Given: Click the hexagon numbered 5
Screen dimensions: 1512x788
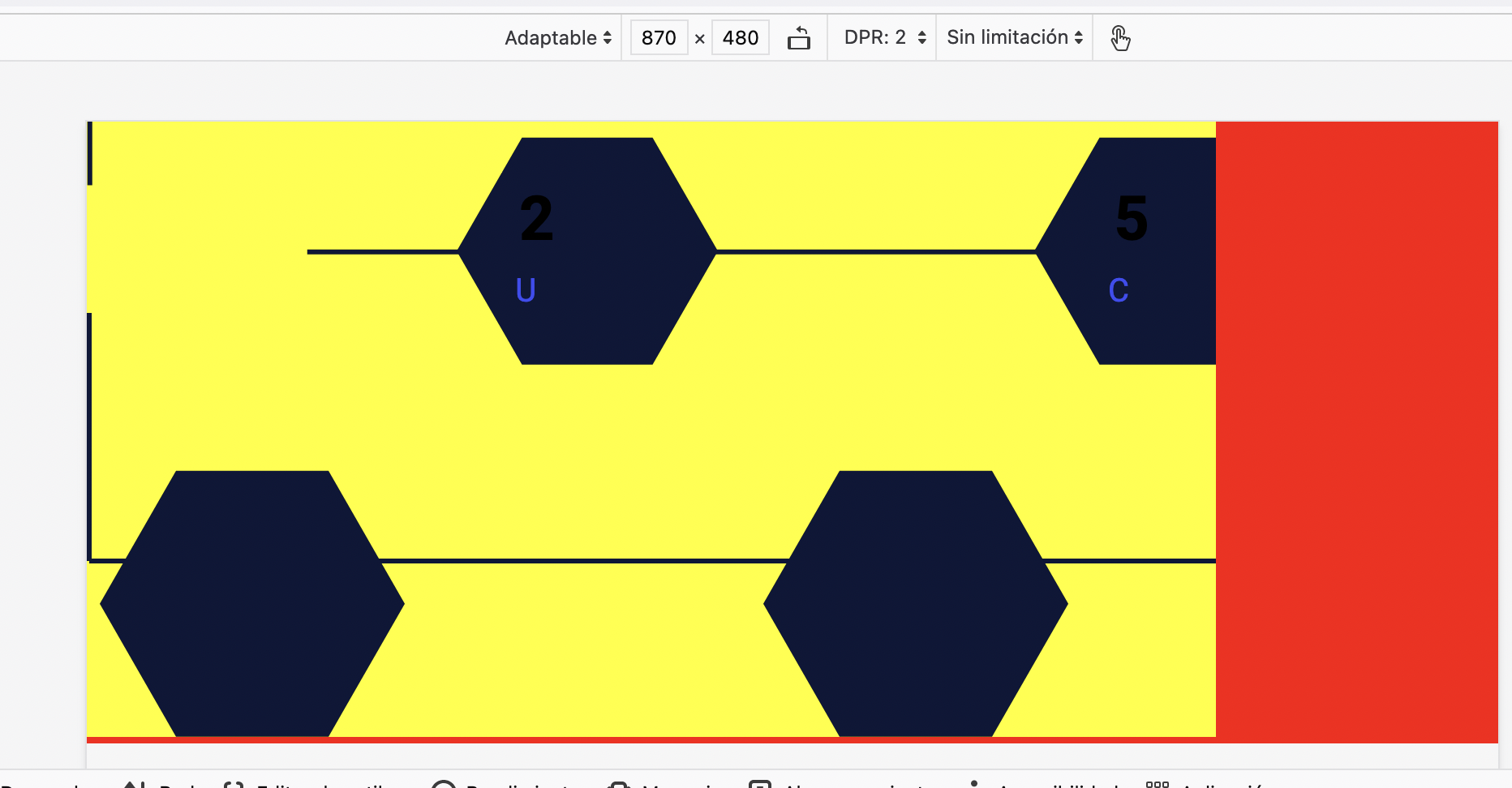Looking at the screenshot, I should (x=1126, y=251).
